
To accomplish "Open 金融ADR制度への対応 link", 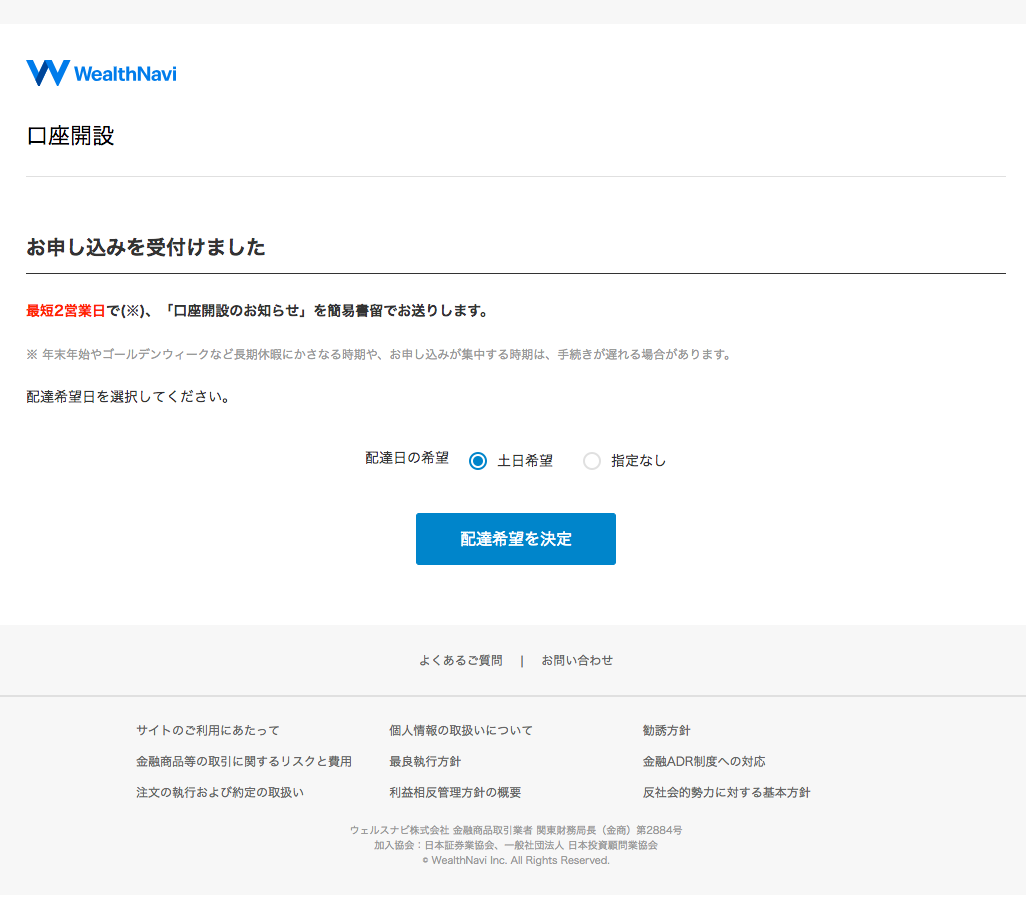I will click(x=704, y=761).
